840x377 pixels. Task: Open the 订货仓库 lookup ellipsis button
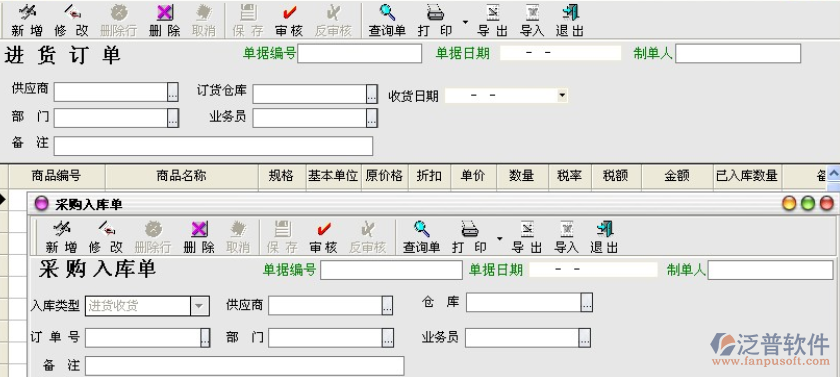point(372,94)
